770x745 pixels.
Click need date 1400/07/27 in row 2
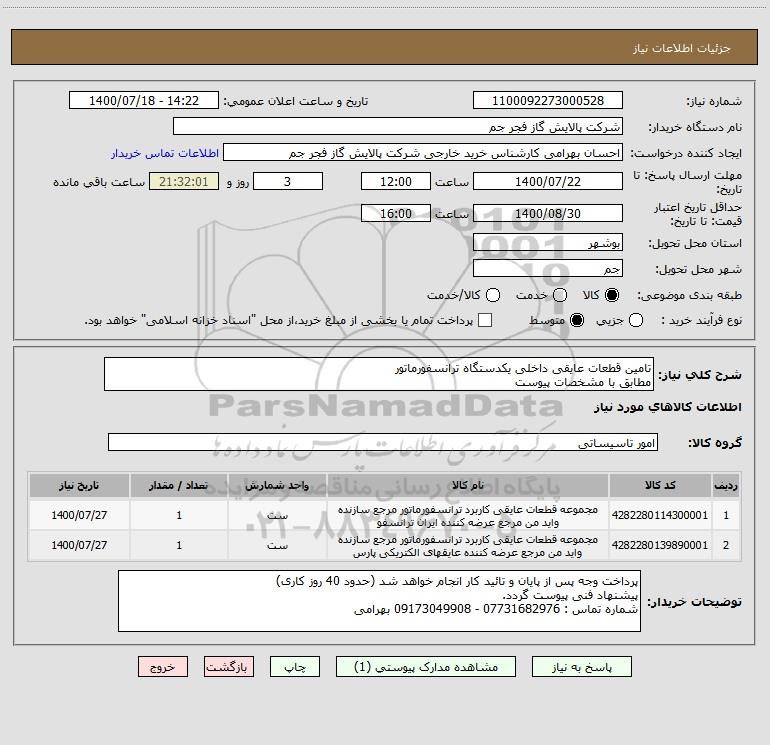(x=79, y=545)
